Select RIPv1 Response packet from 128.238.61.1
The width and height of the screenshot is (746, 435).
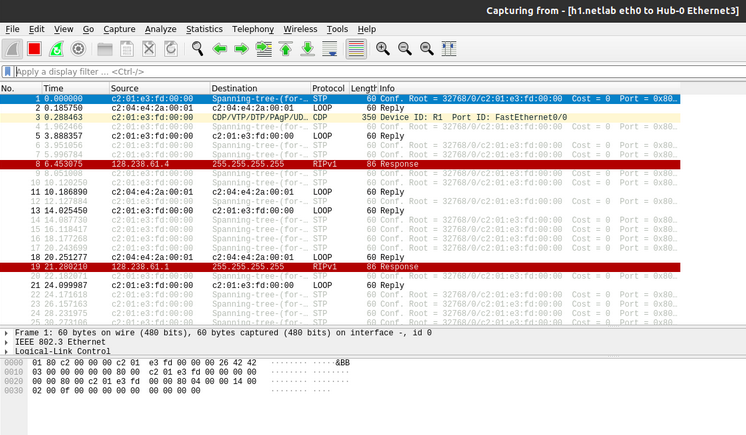pyautogui.click(x=340, y=267)
